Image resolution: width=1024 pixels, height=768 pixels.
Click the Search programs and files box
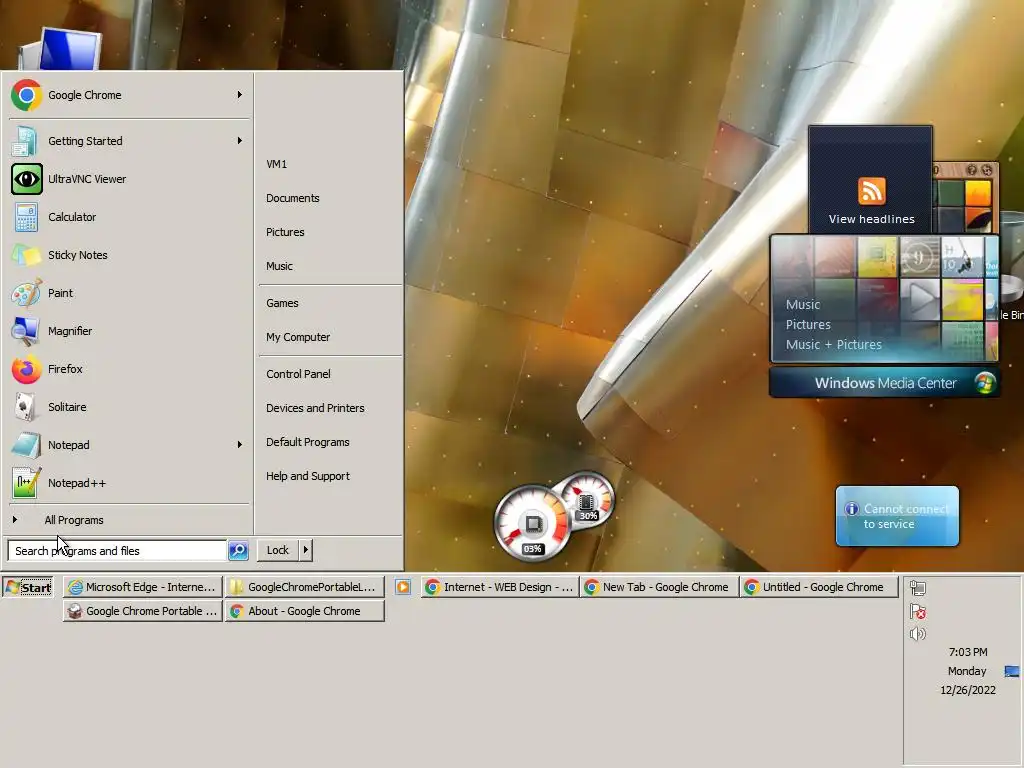click(x=118, y=551)
